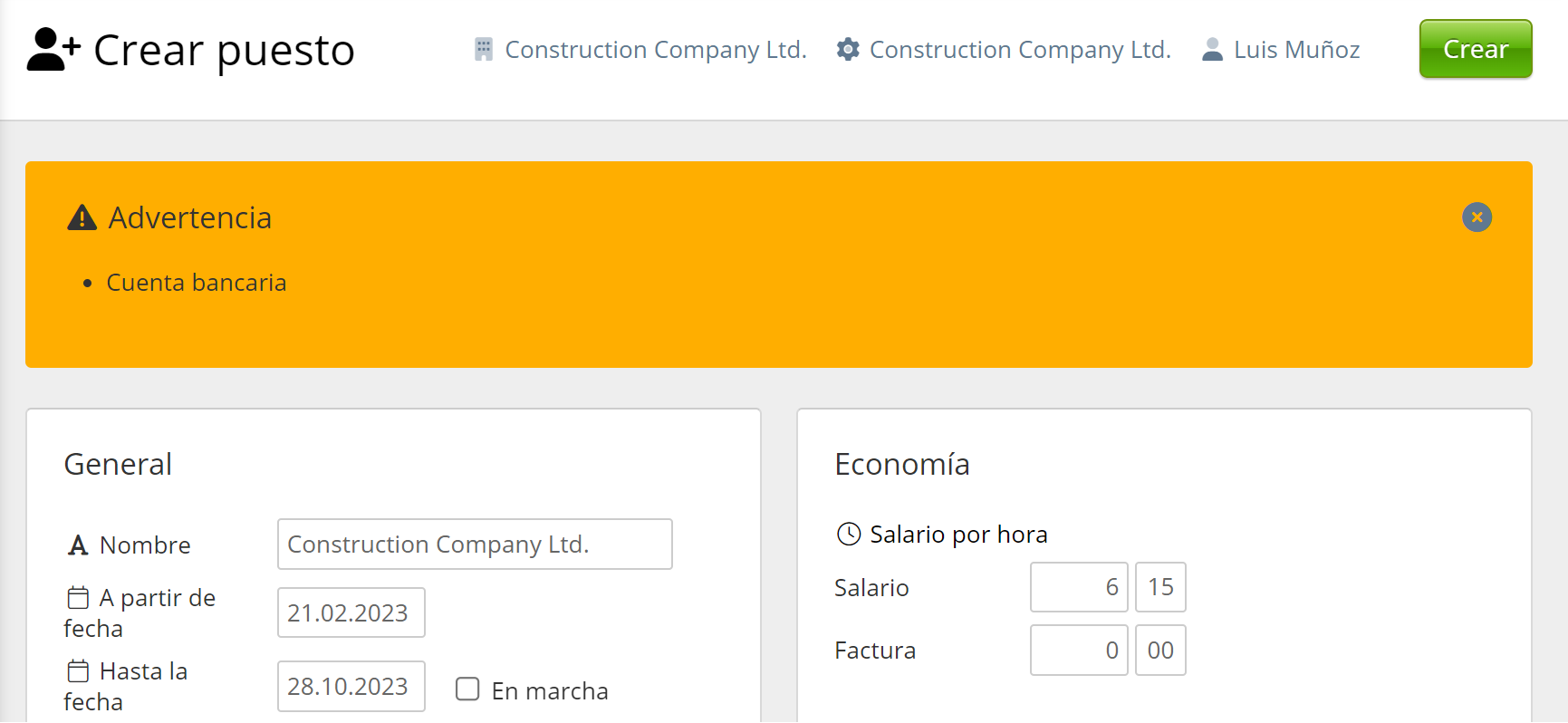The width and height of the screenshot is (1568, 723).
Task: Open the first Construction Company Ltd. link
Action: click(655, 50)
